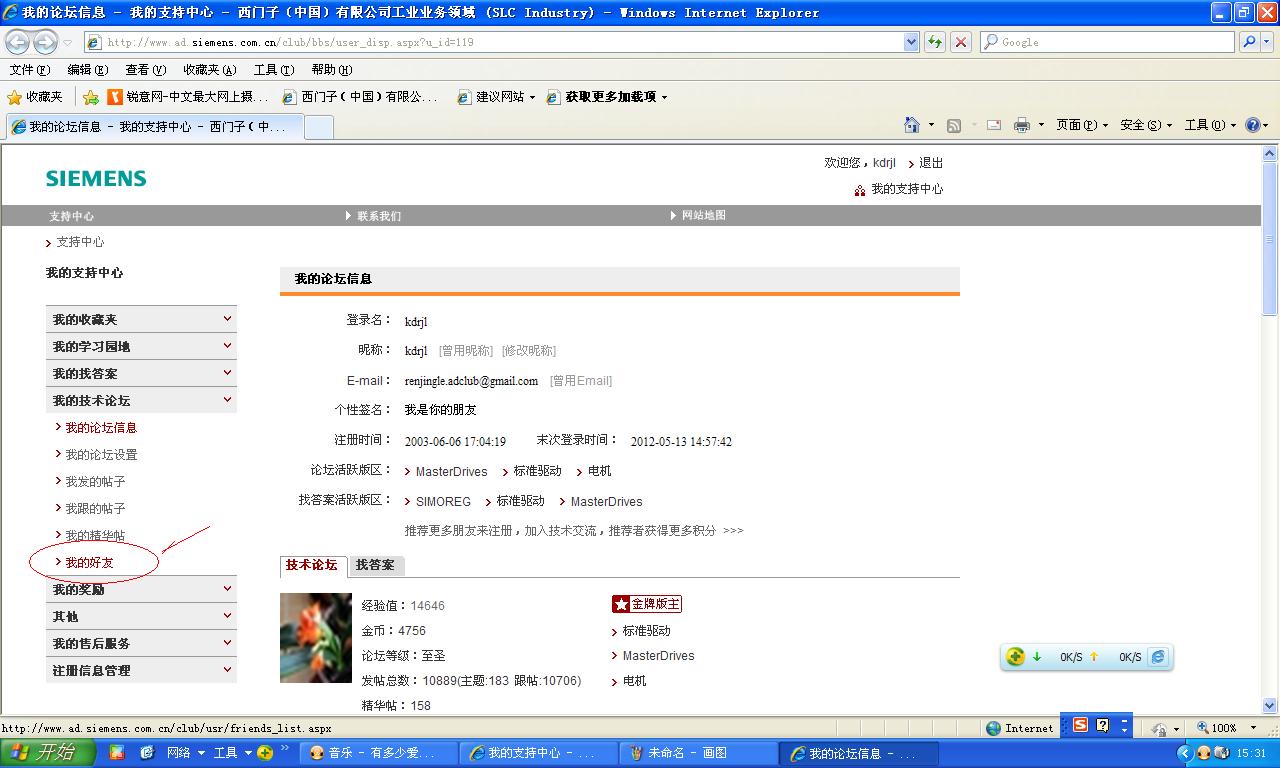Switch to 音乐 taskbar window
Screen dimensions: 1280x768
pos(378,753)
